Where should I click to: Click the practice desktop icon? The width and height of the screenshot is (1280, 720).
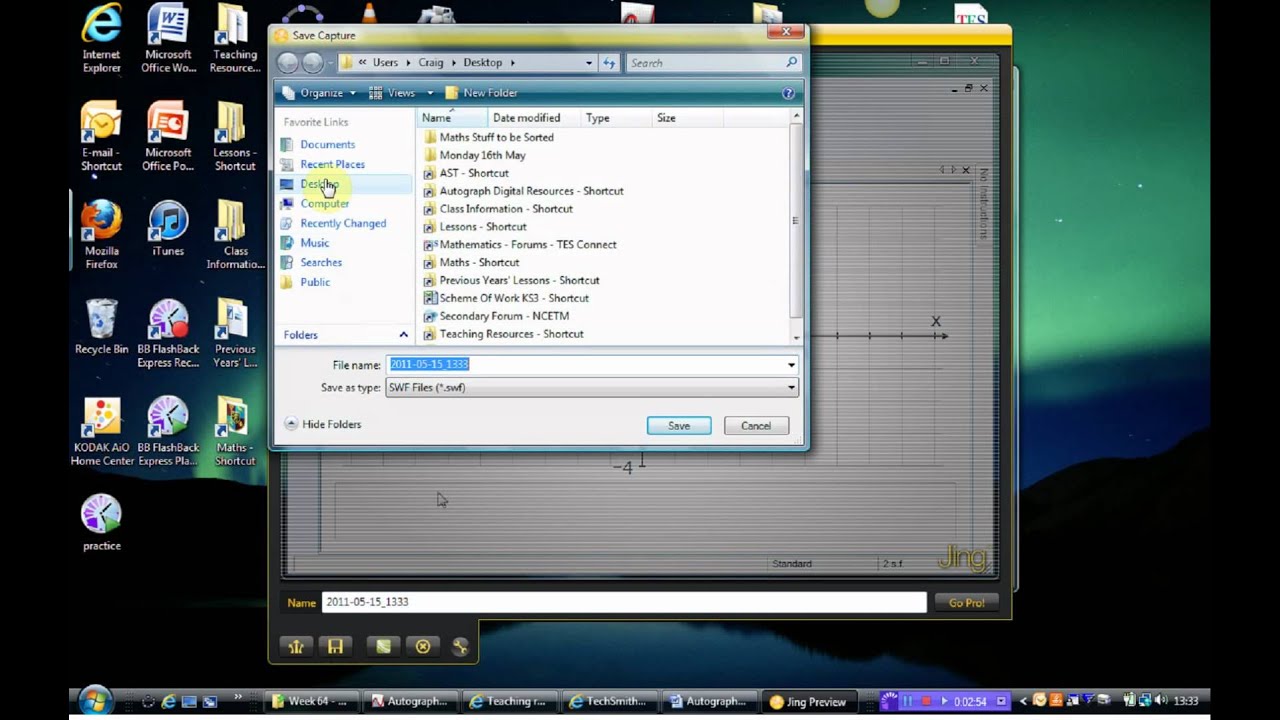click(x=102, y=523)
